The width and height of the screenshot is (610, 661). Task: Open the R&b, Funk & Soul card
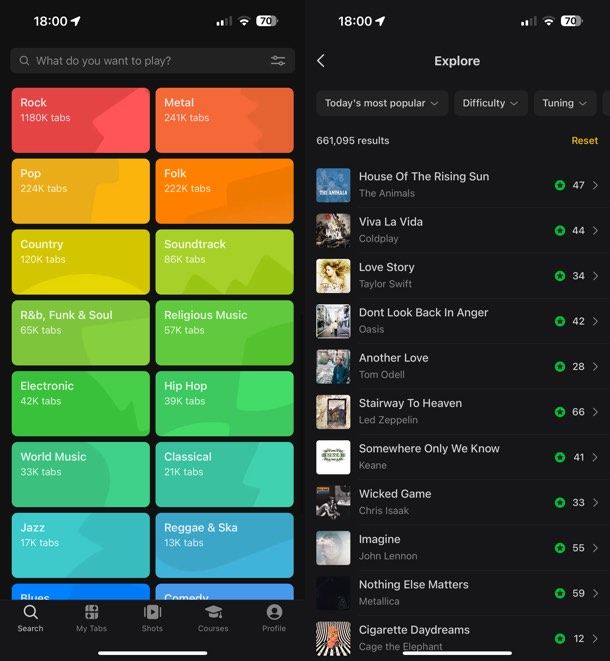click(81, 333)
